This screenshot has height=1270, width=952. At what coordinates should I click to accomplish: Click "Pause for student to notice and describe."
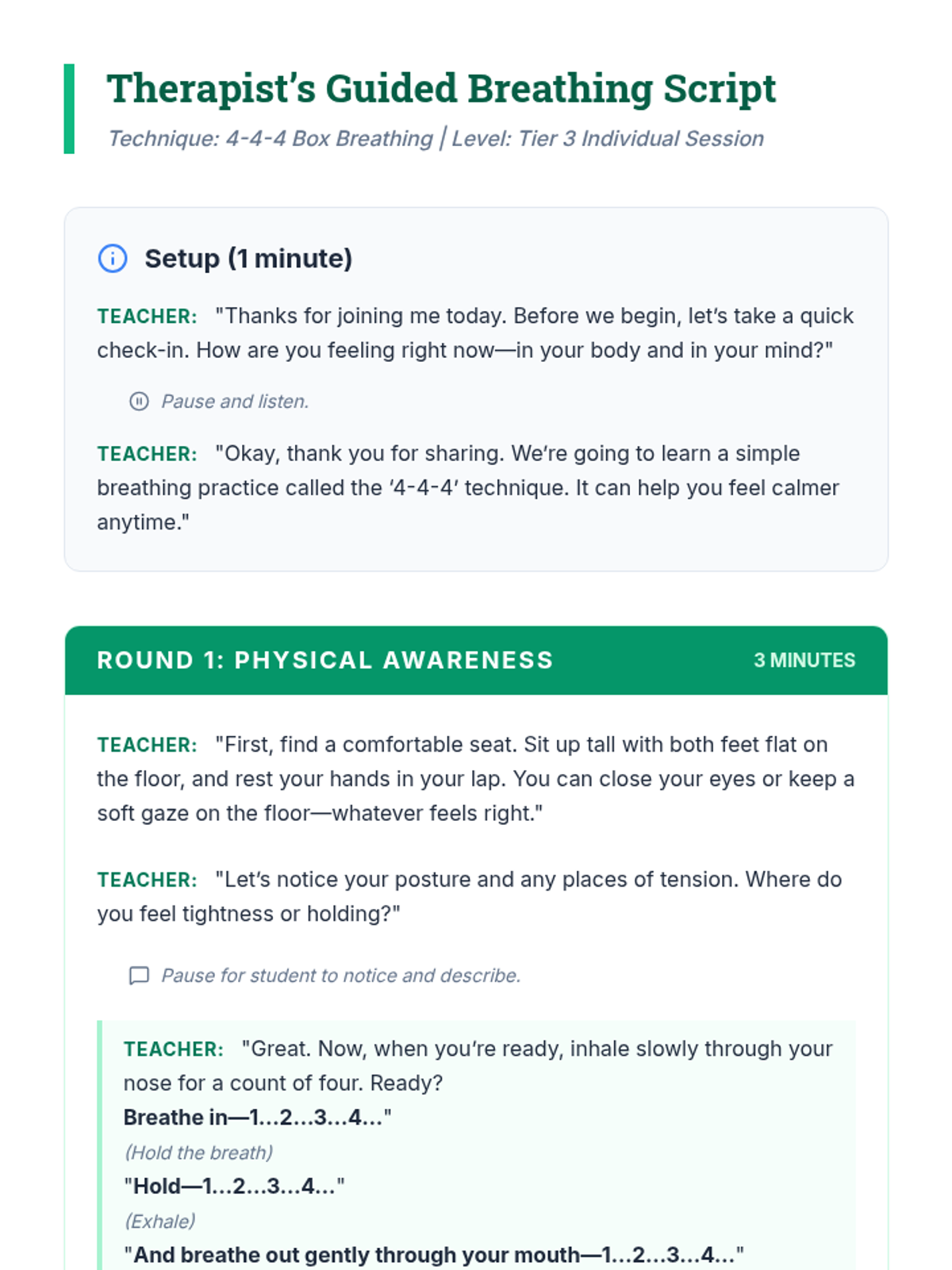click(341, 976)
